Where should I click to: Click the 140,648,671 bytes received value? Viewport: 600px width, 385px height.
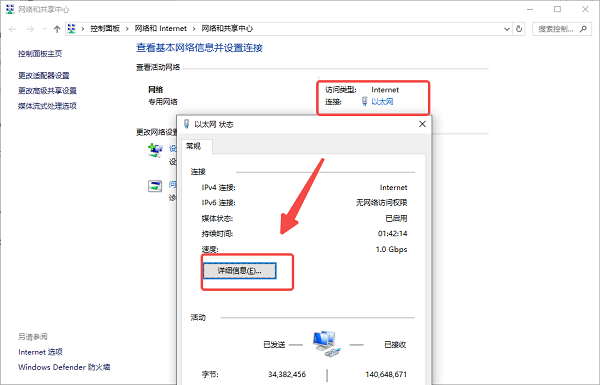pos(386,374)
